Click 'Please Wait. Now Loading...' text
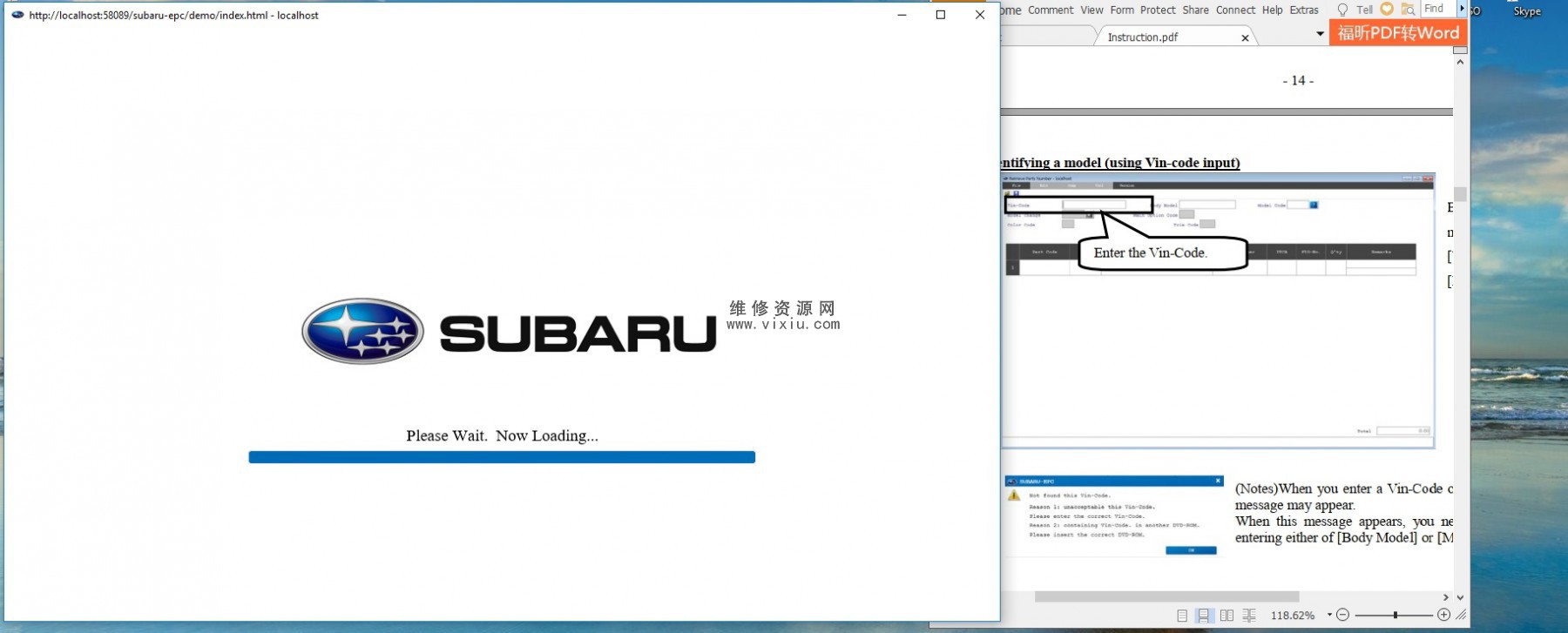 click(x=502, y=435)
